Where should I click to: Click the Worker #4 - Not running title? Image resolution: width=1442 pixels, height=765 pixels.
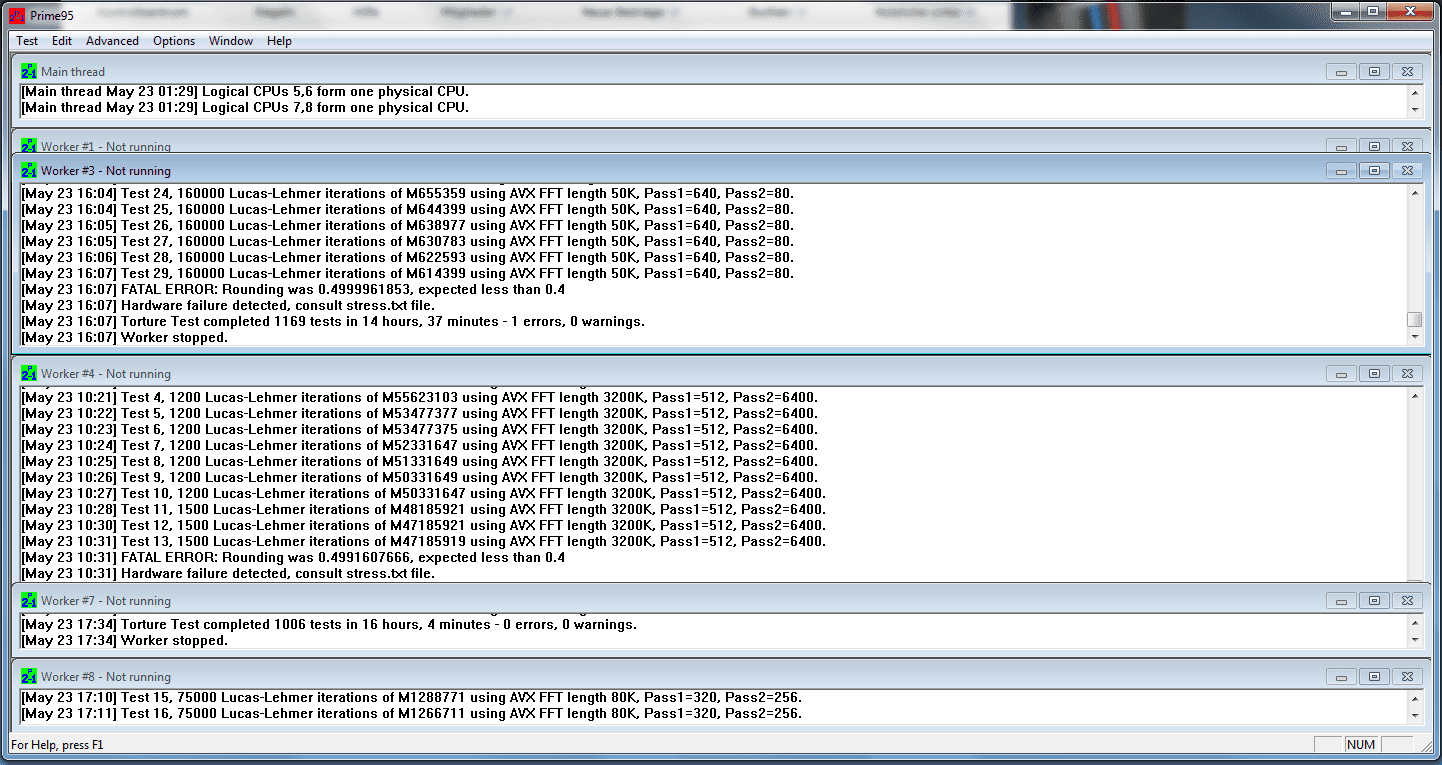pos(106,374)
